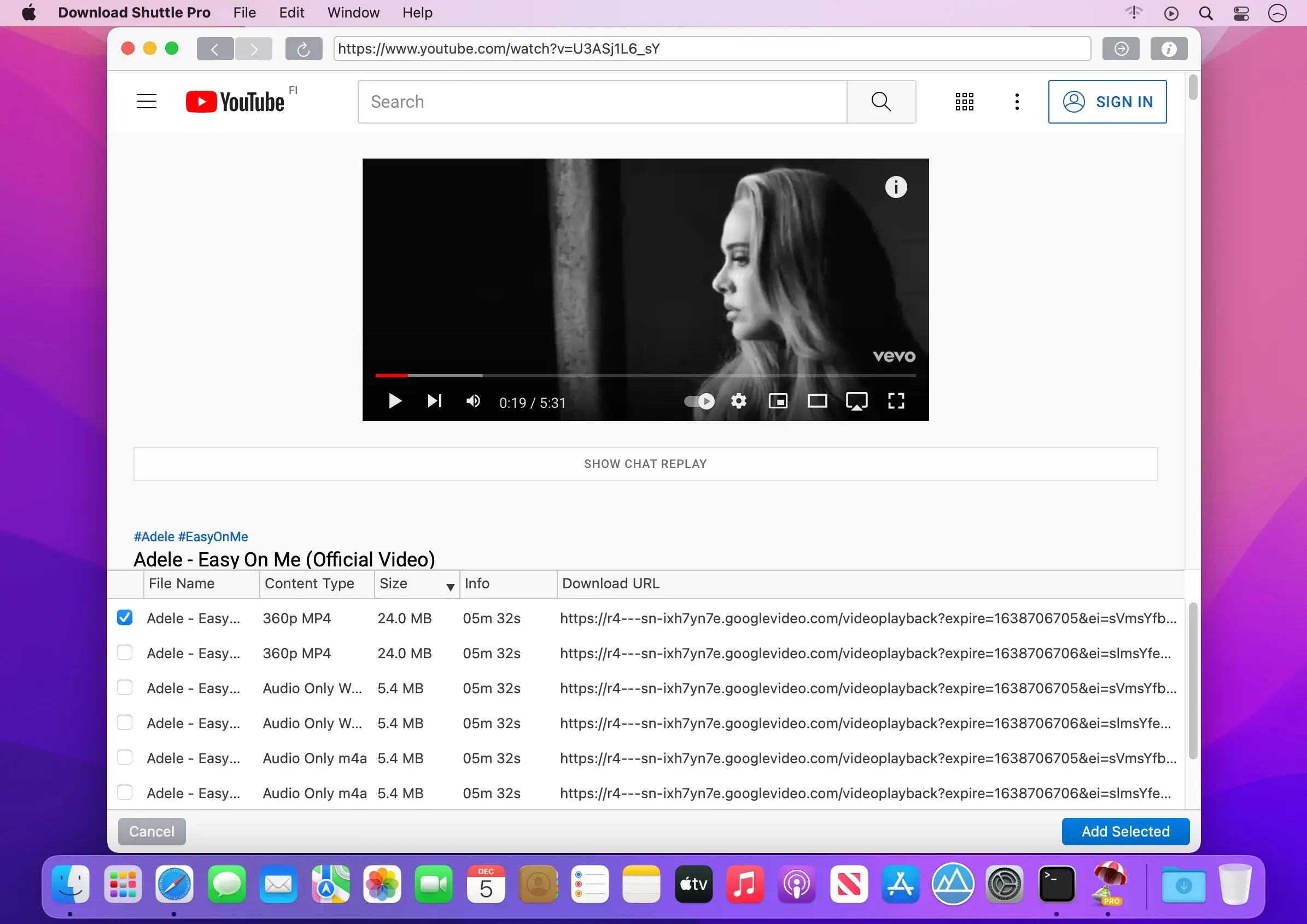Check the second Audio Only W... row checkbox
The image size is (1307, 924).
pos(125,723)
